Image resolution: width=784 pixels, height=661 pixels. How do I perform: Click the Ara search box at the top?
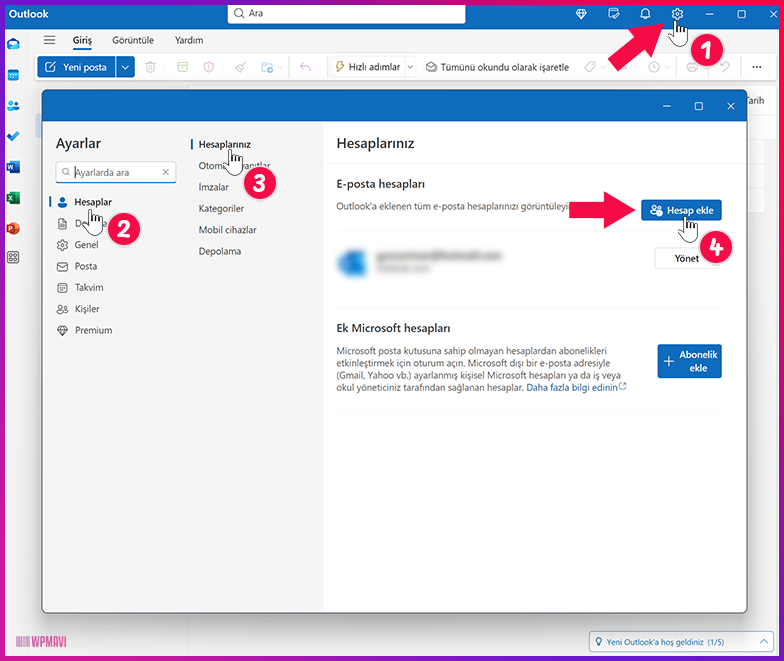[346, 14]
